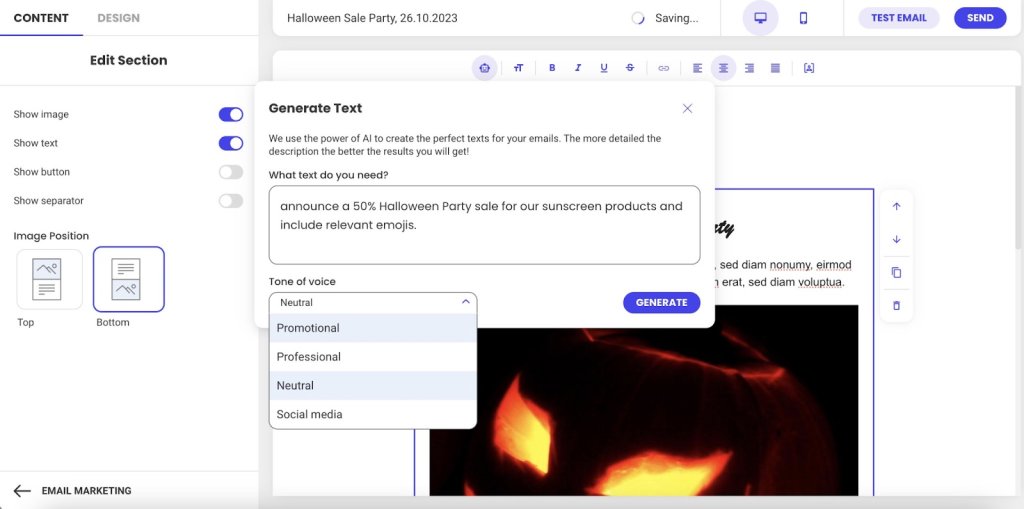Viewport: 1024px width, 509px height.
Task: Switch to desktop preview
Action: click(760, 18)
